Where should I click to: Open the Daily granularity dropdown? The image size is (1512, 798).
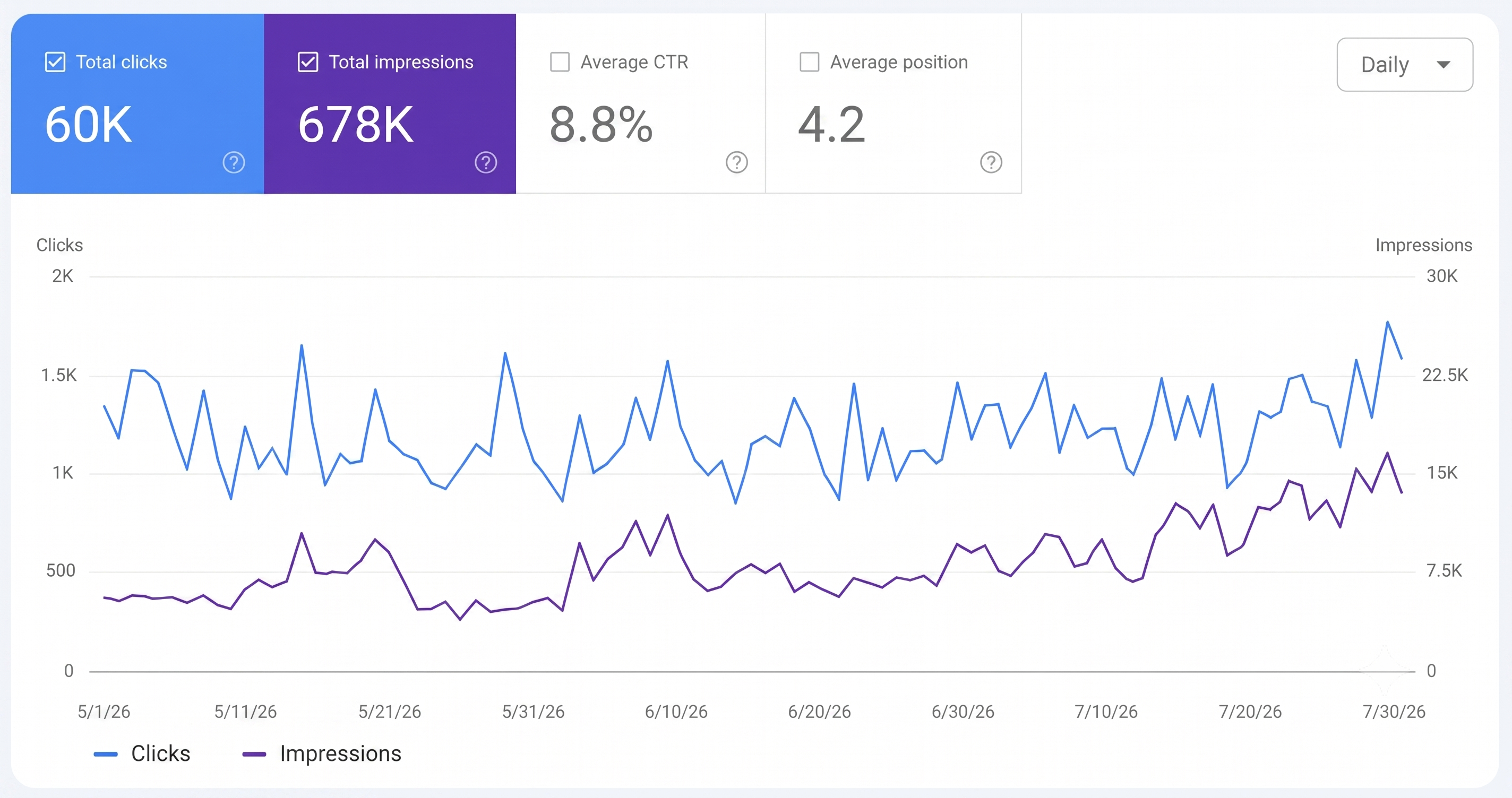click(1405, 65)
